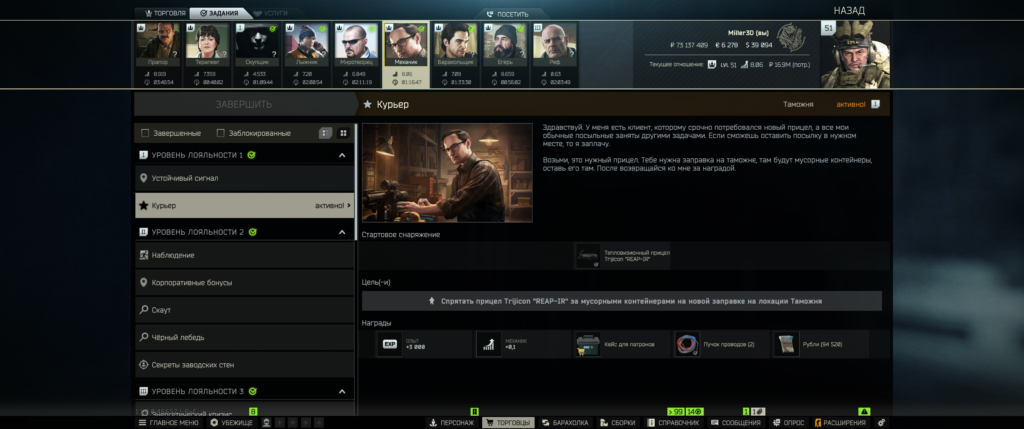Open СООБЩЕНИЯ messages
The image size is (1024, 429).
737,423
